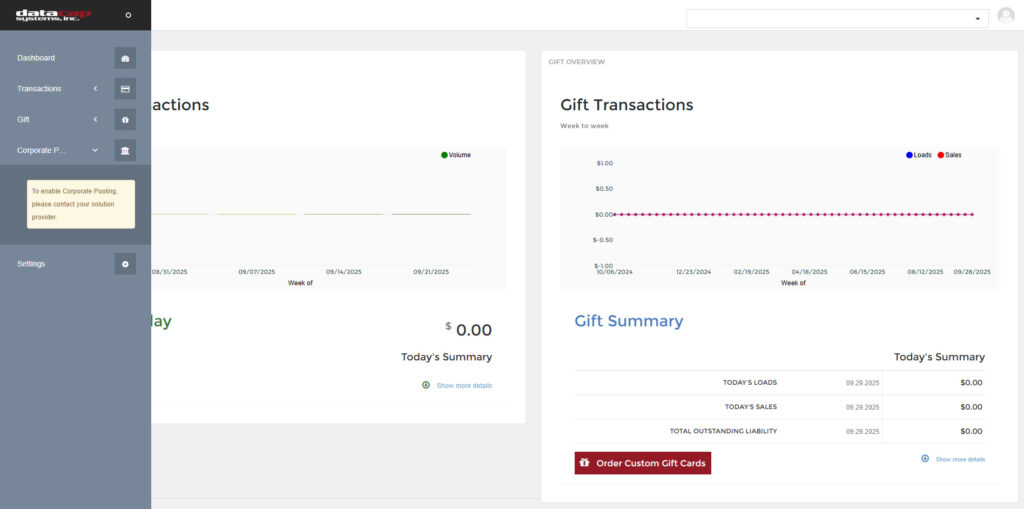Image resolution: width=1024 pixels, height=509 pixels.
Task: Click the green plus icon beside left Show more details
Action: click(x=426, y=385)
